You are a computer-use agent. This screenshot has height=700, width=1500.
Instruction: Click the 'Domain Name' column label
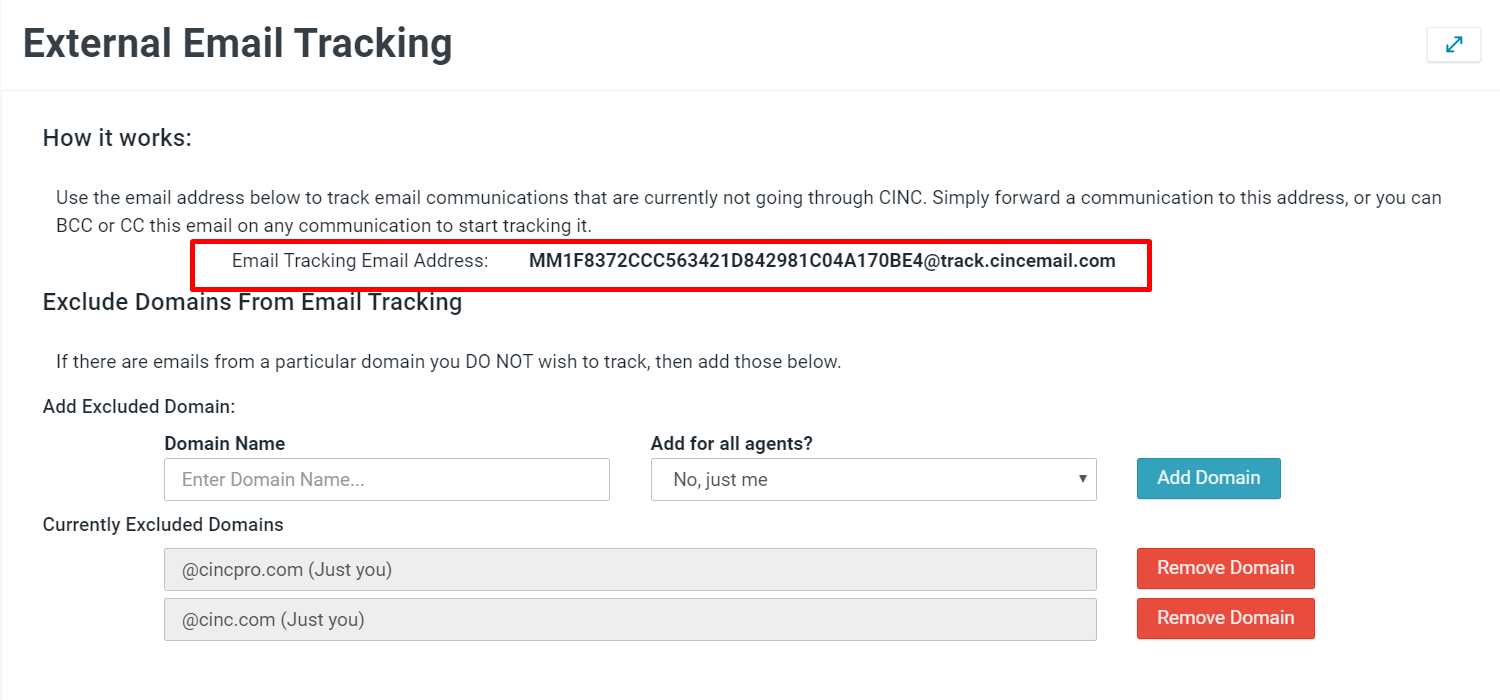pos(224,443)
